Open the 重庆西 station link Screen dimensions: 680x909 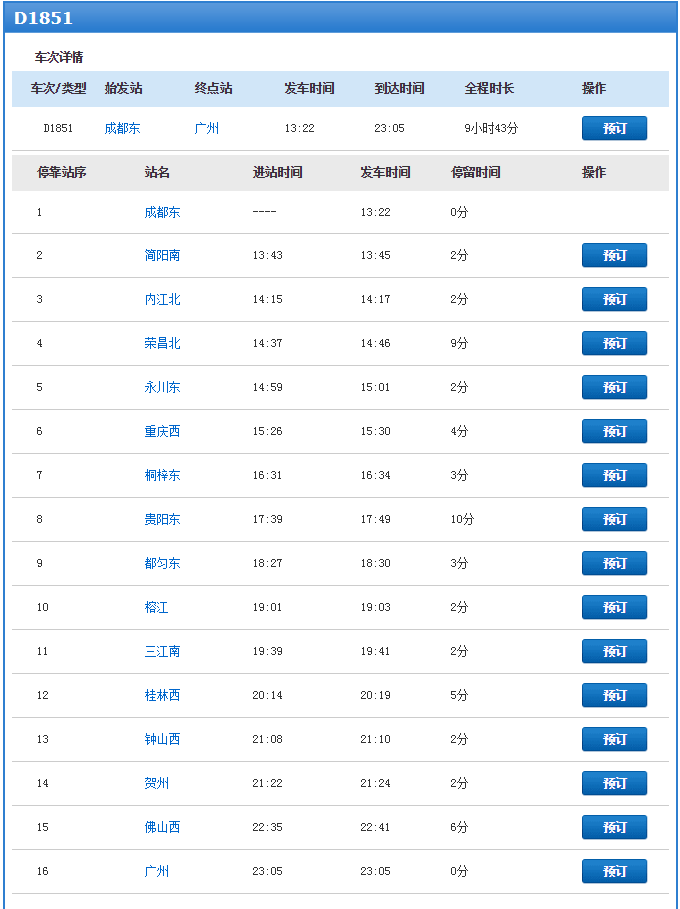(162, 431)
